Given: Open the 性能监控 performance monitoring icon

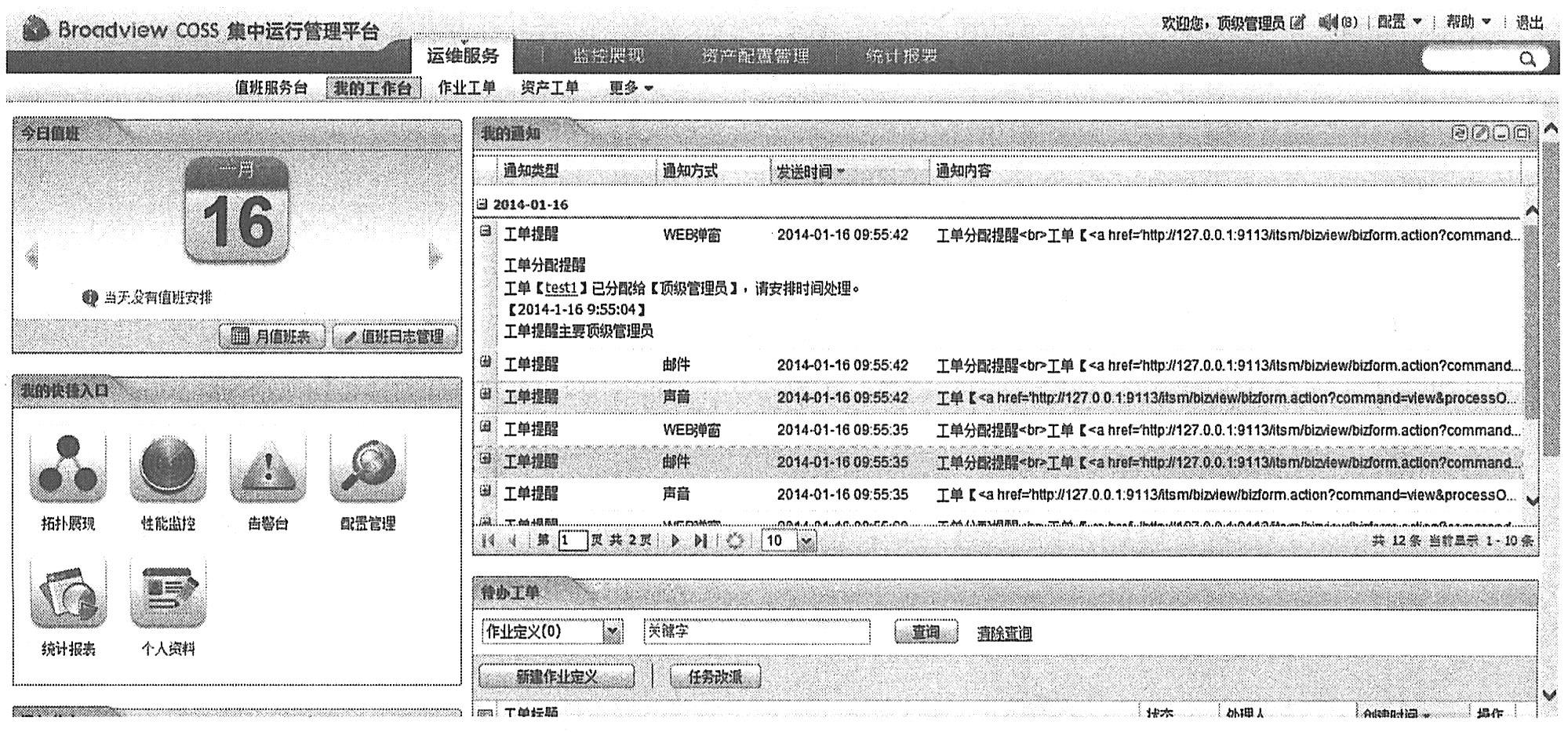Looking at the screenshot, I should (168, 470).
